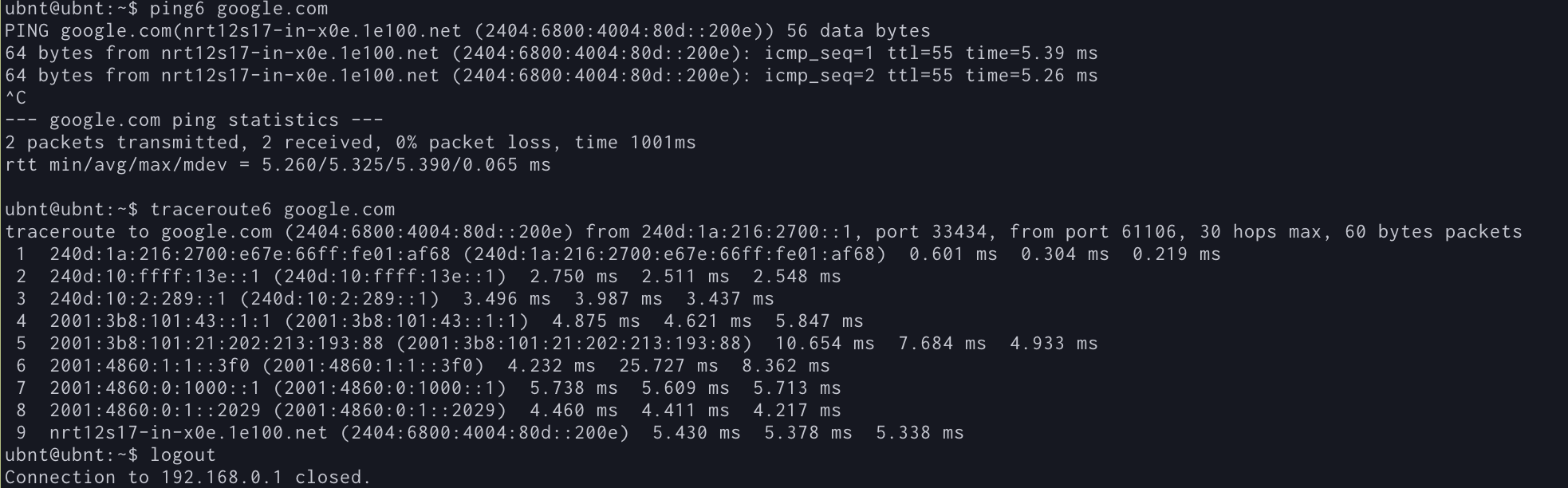This screenshot has height=488, width=1568.
Task: Click hop 2 address 240d:10:ffff:13e::1
Action: click(x=155, y=277)
